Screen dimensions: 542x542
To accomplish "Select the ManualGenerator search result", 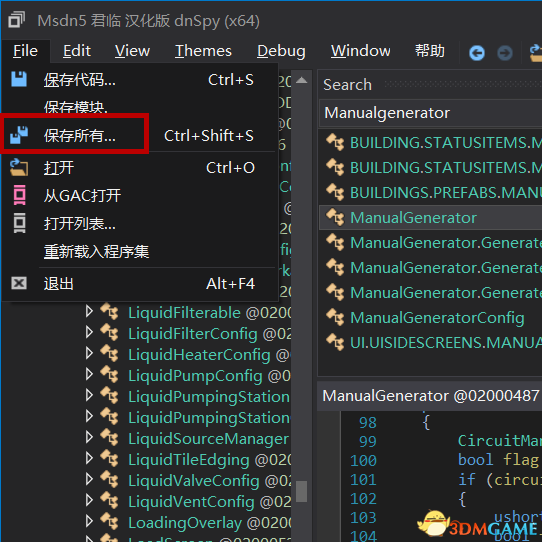I will 431,218.
